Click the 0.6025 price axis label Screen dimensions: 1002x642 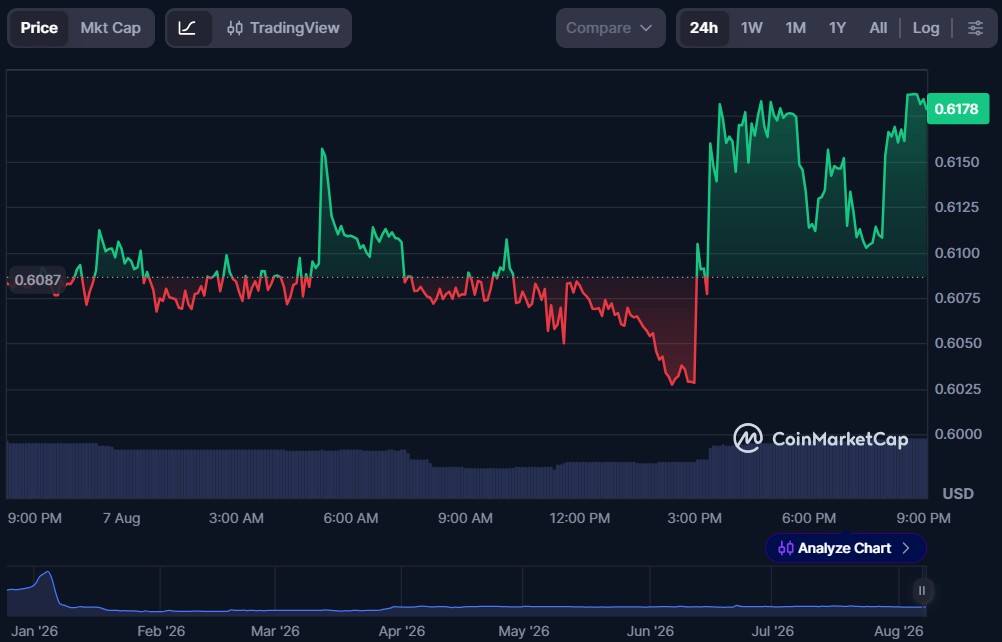point(957,389)
